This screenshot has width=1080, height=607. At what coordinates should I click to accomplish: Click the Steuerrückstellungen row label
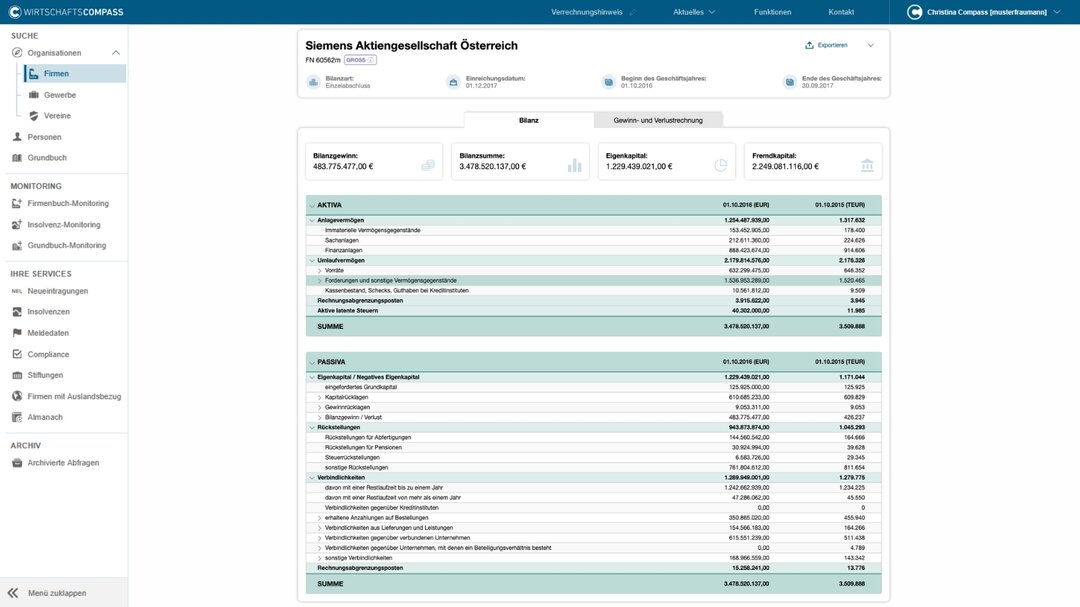click(352, 457)
